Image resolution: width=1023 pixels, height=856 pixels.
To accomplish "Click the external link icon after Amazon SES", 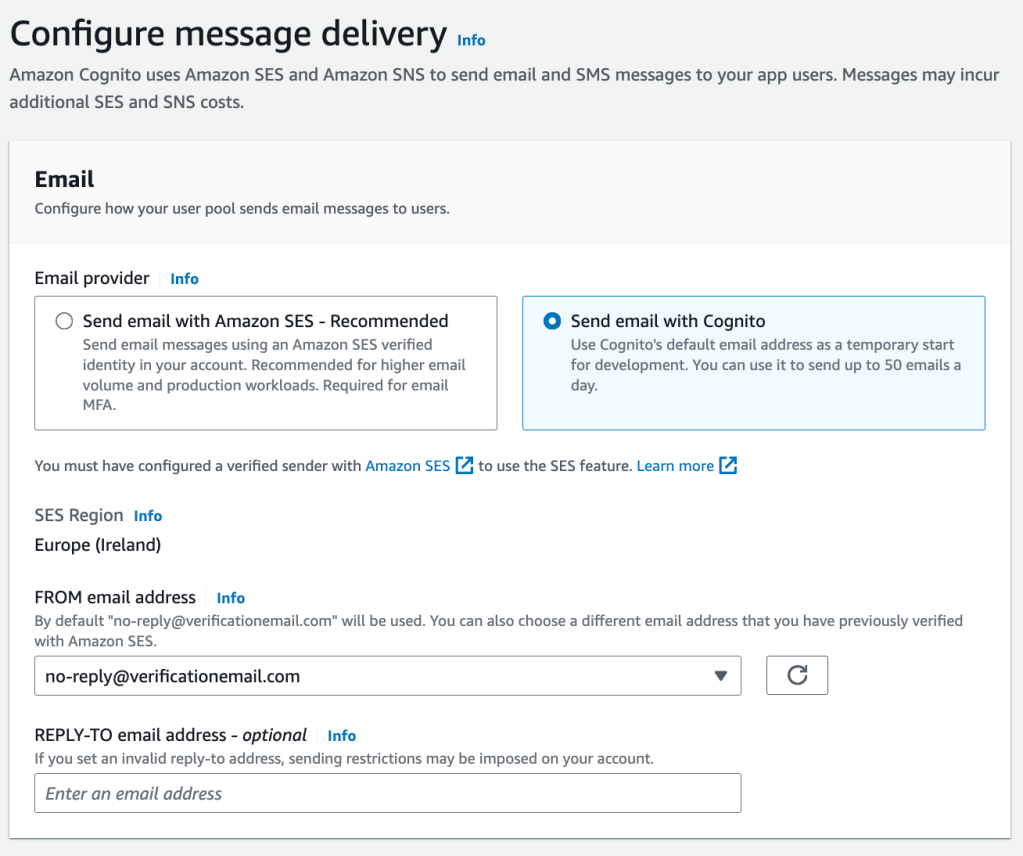I will (x=464, y=465).
